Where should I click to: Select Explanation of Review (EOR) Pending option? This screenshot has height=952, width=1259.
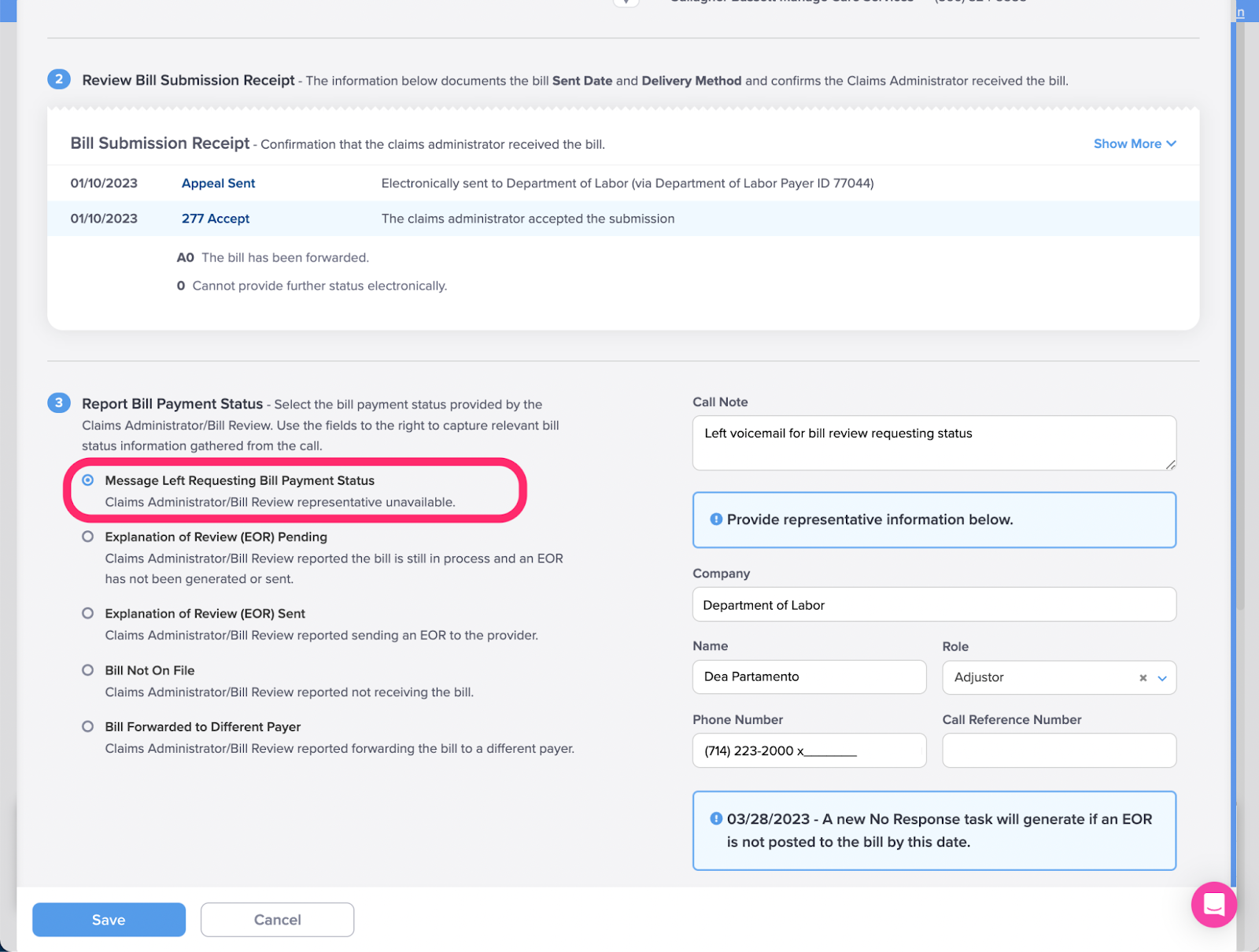88,537
